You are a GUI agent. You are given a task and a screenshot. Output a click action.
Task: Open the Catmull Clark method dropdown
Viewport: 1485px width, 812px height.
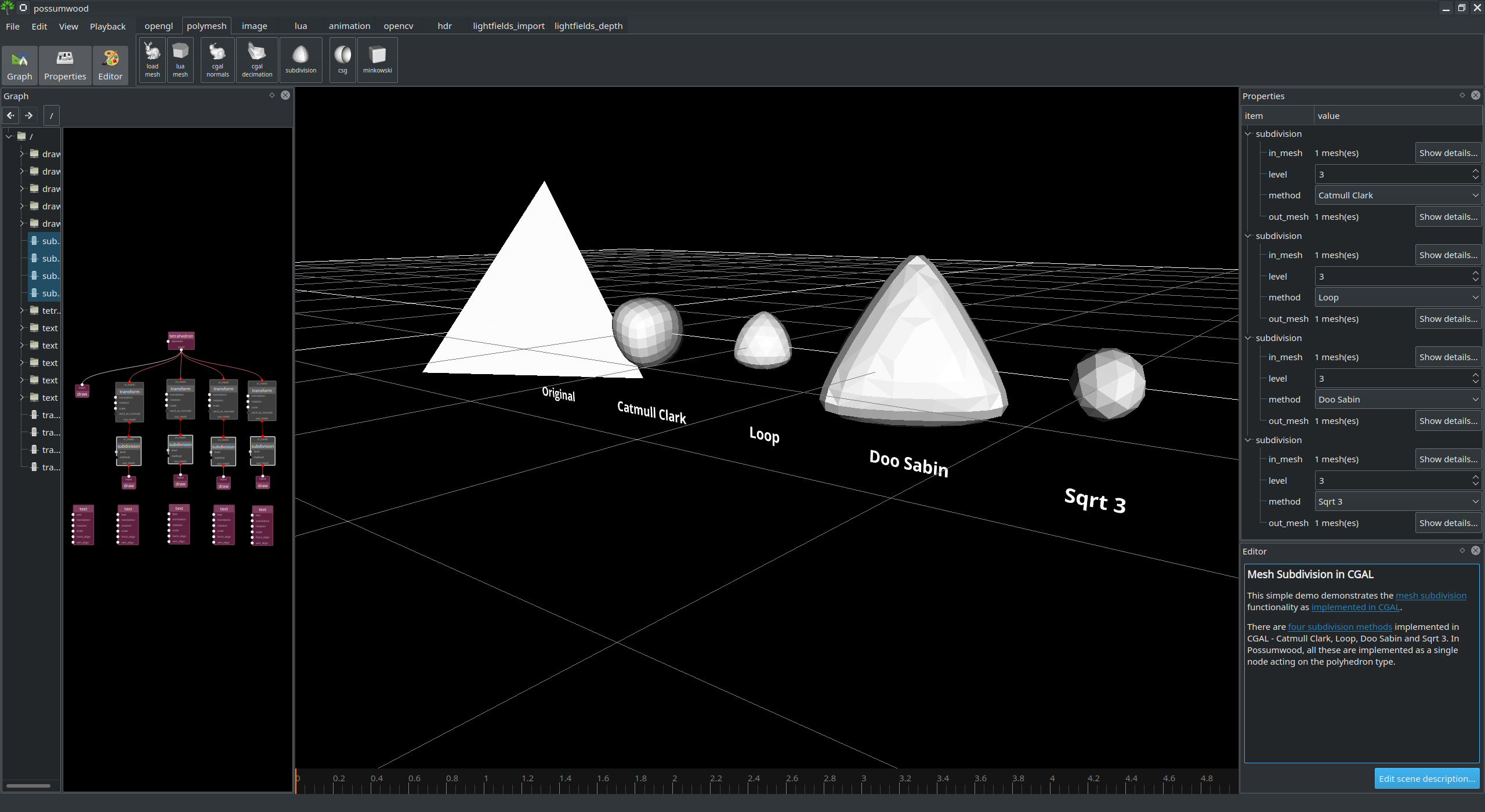[1397, 195]
